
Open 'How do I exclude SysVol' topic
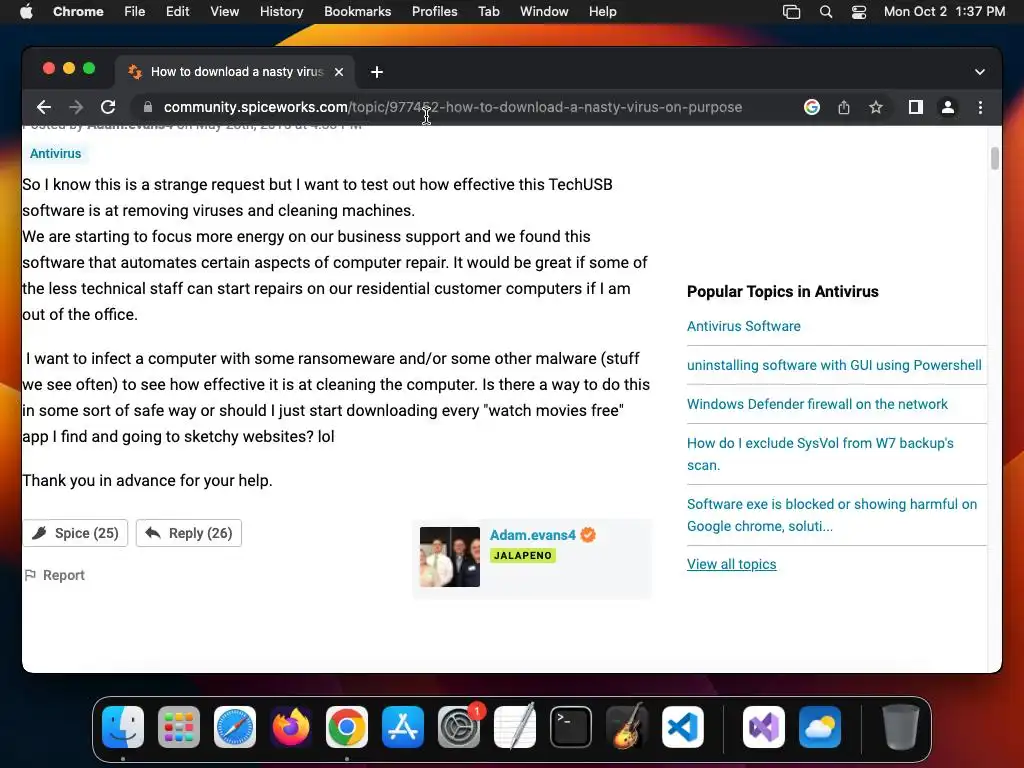tap(820, 454)
